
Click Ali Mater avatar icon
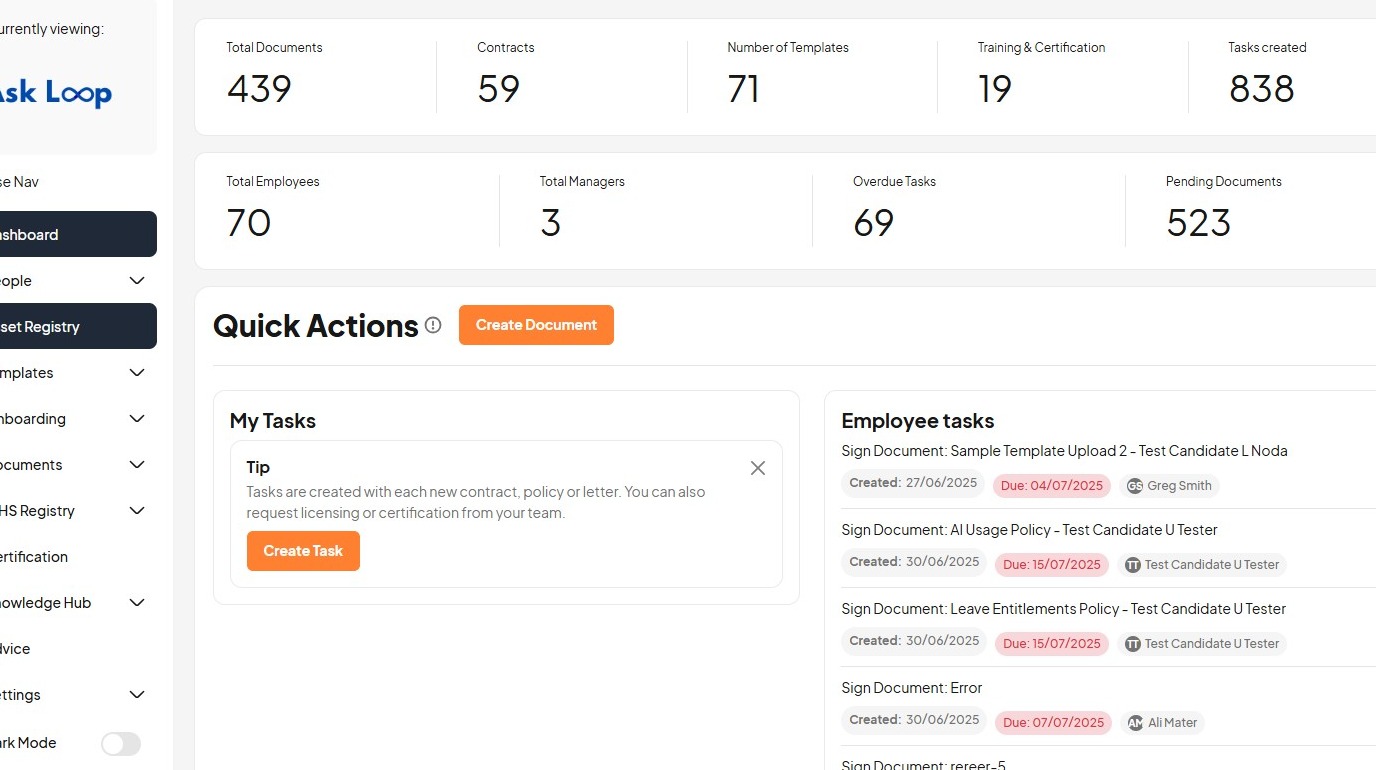point(1135,723)
